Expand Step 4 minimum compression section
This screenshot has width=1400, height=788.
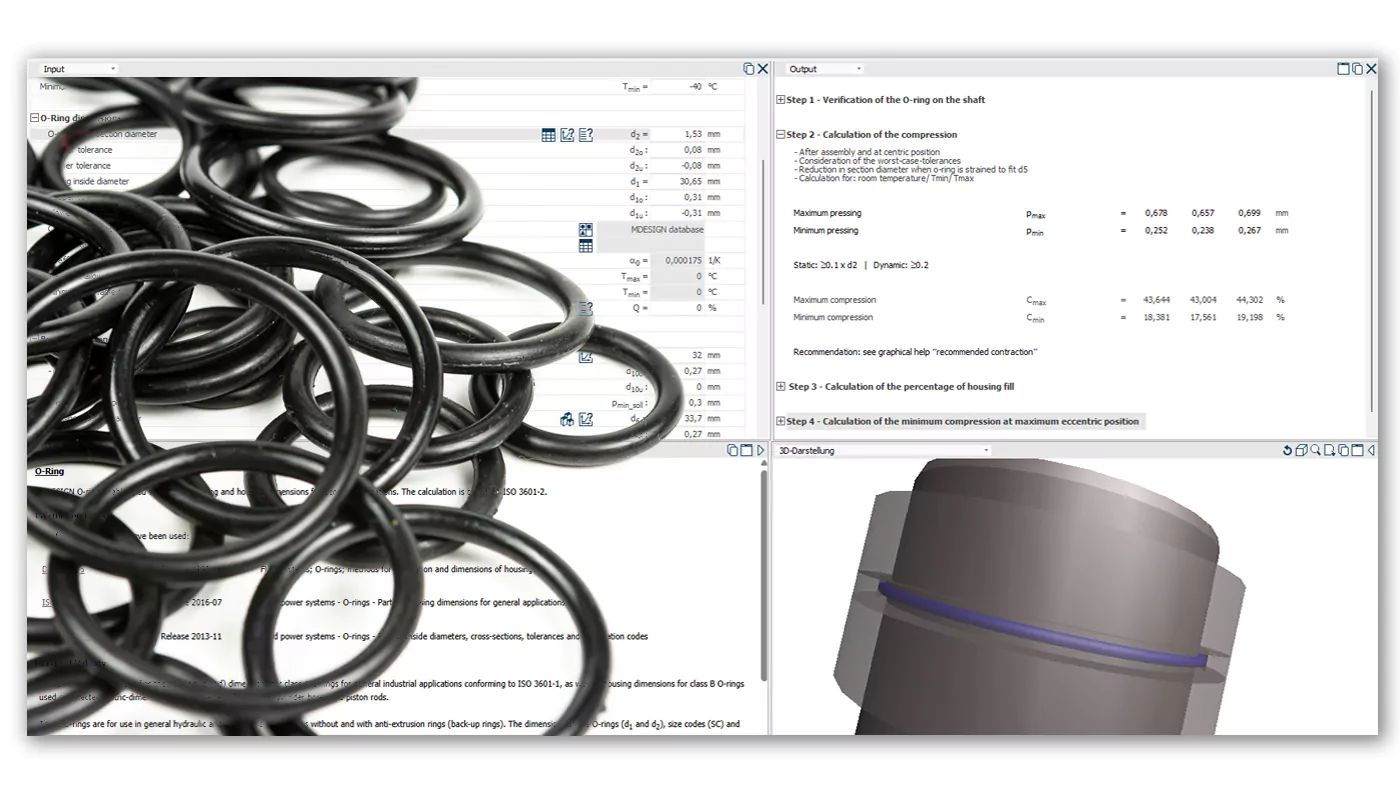(781, 422)
